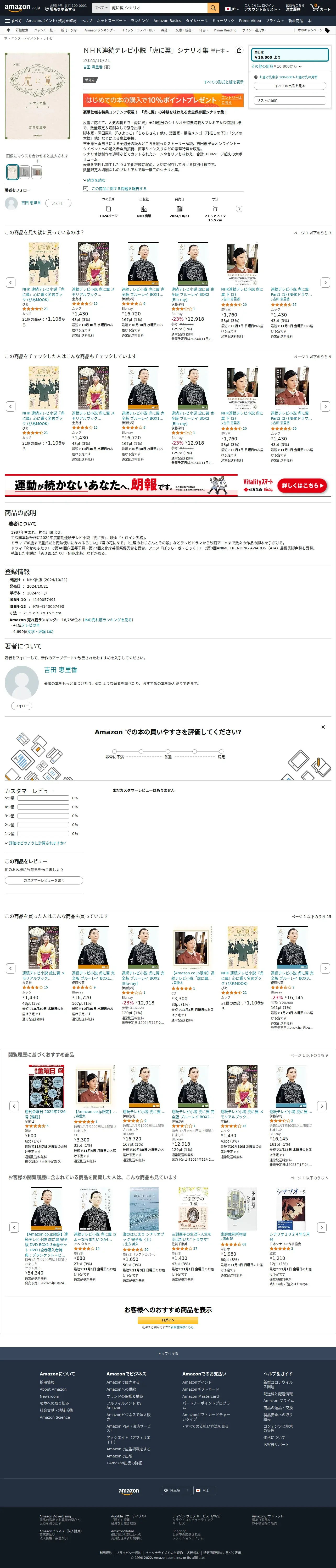Open 本の売れ筋ランキングを見る link
Viewport: 336px width, 1568px height.
108,620
